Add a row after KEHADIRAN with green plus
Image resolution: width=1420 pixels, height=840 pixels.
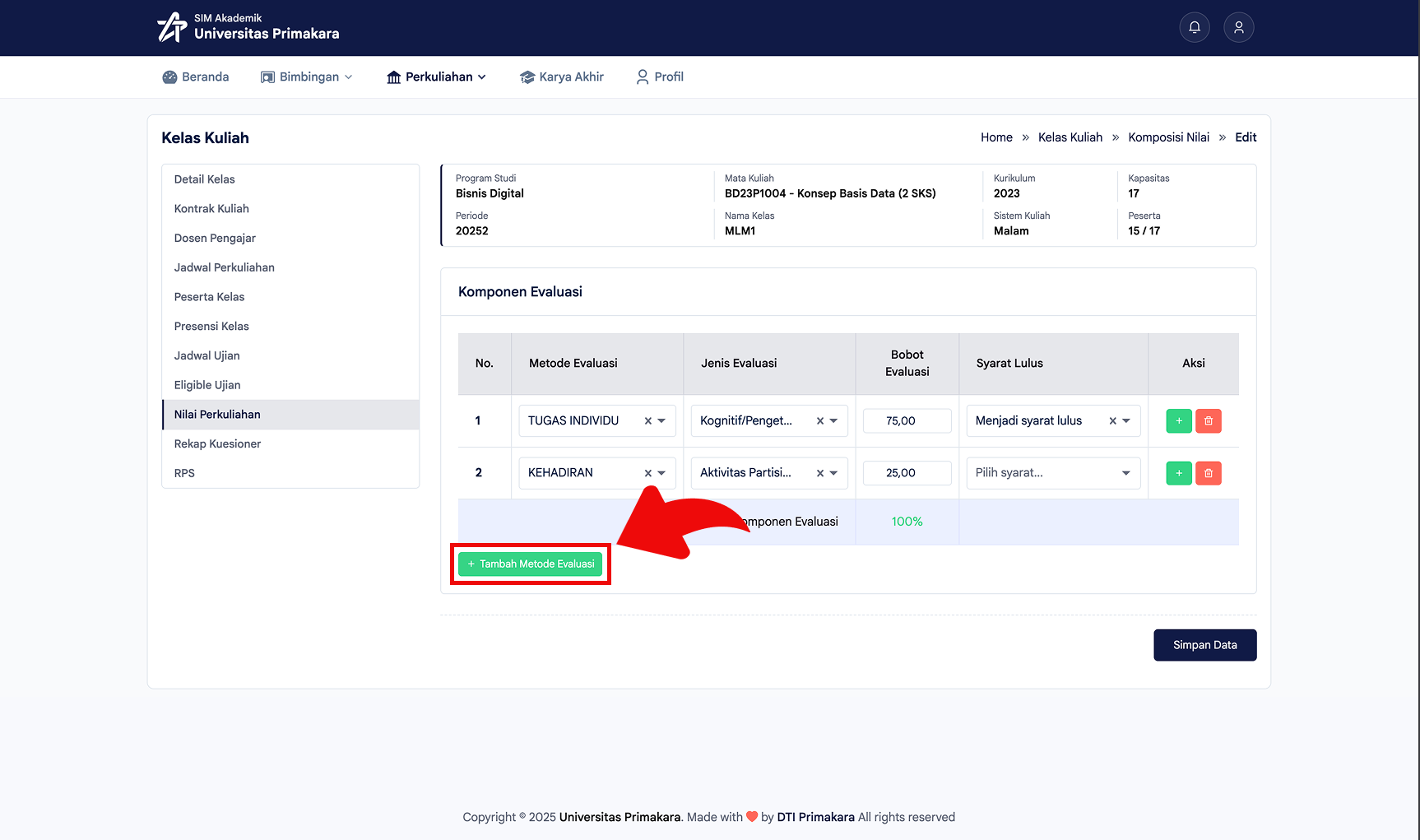point(1179,473)
